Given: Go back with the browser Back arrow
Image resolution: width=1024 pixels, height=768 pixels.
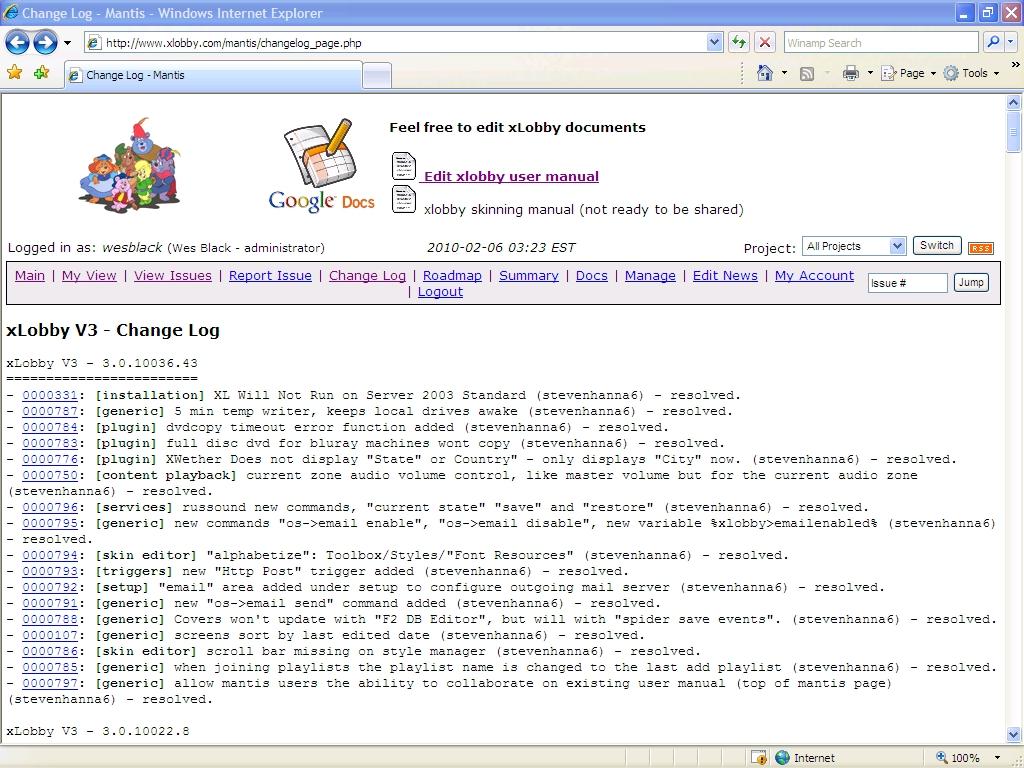Looking at the screenshot, I should [x=18, y=43].
